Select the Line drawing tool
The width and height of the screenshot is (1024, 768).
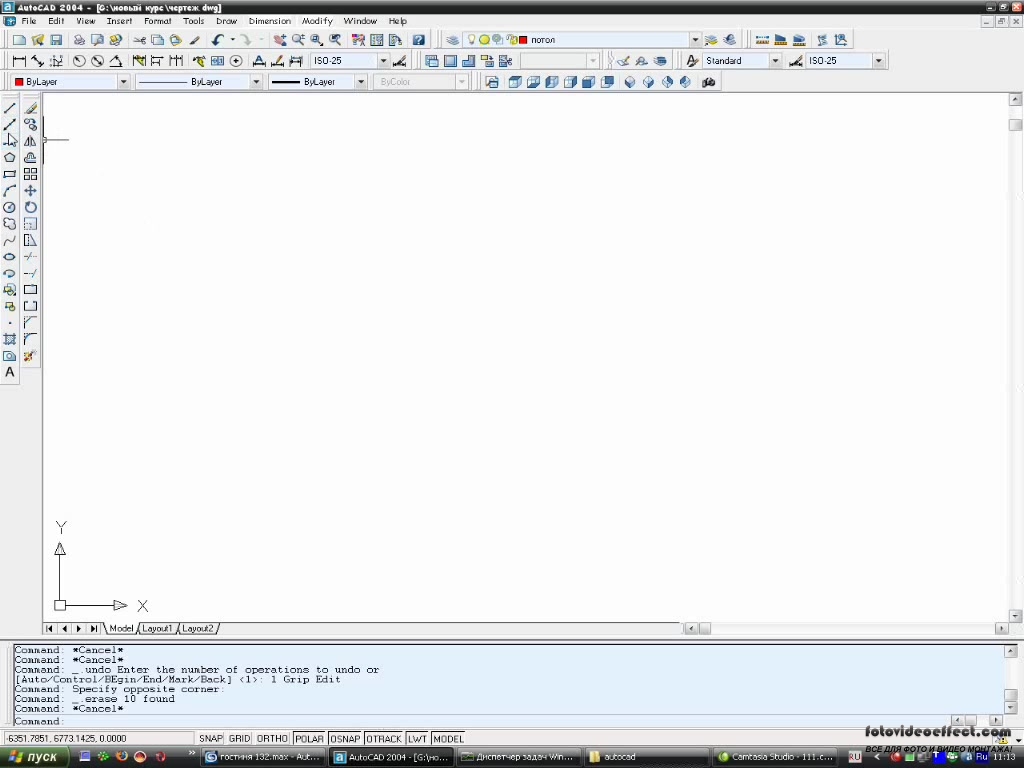click(x=10, y=108)
